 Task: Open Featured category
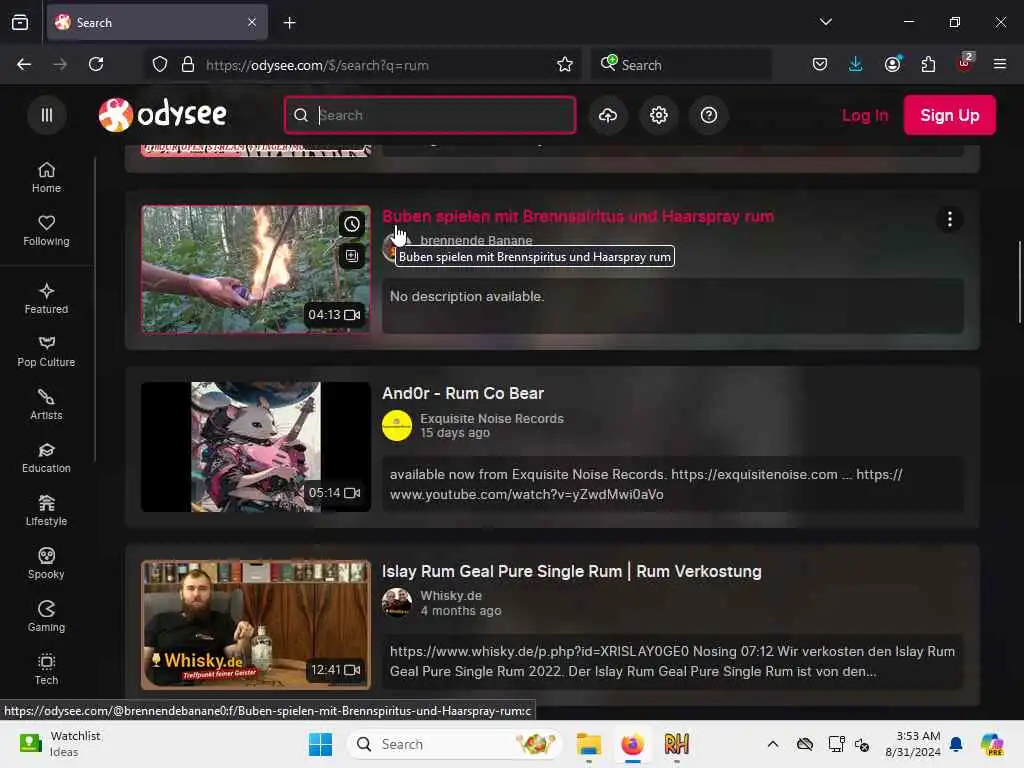(46, 298)
